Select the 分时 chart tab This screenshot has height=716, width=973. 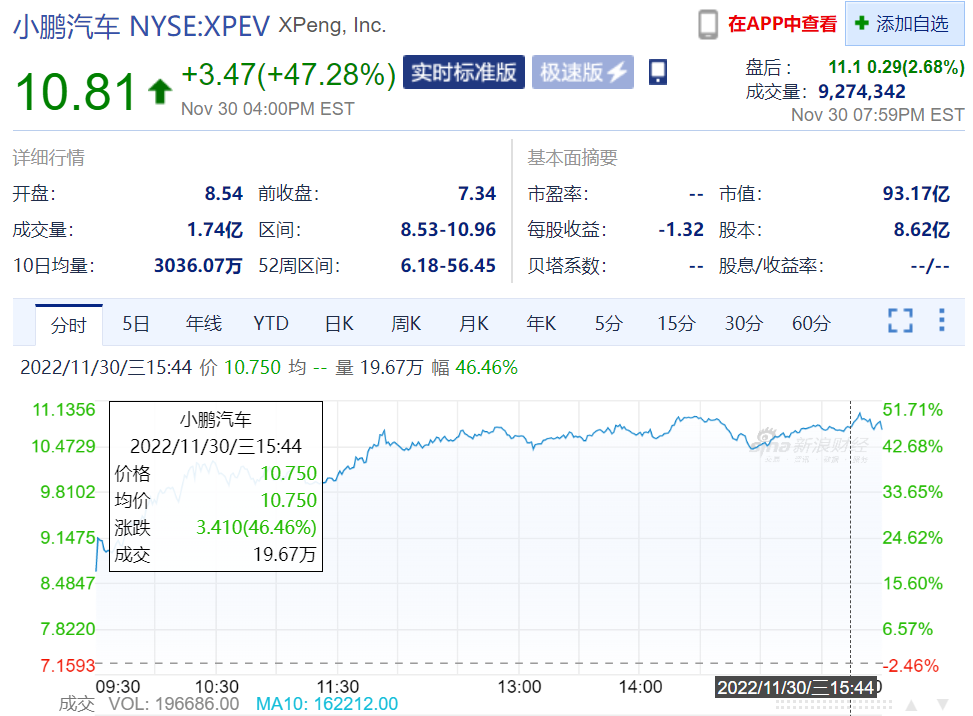68,324
